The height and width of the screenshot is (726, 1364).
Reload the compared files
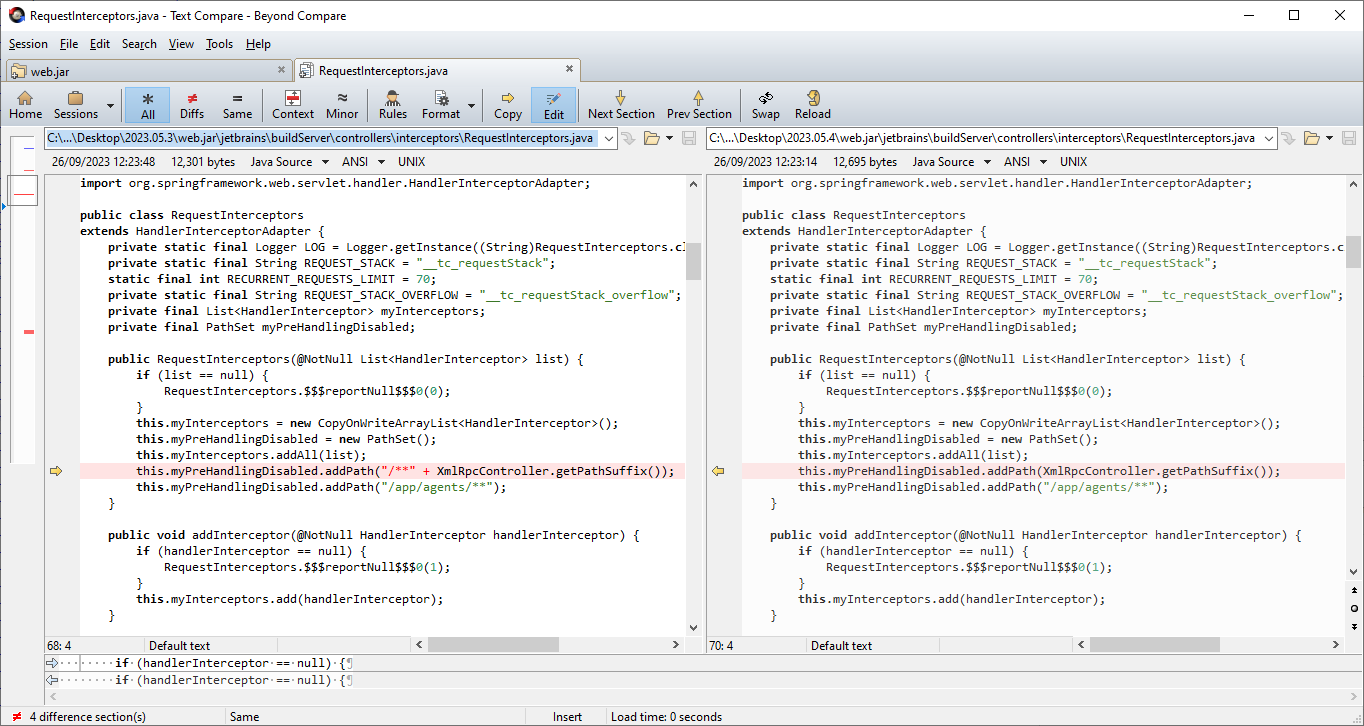[x=813, y=105]
